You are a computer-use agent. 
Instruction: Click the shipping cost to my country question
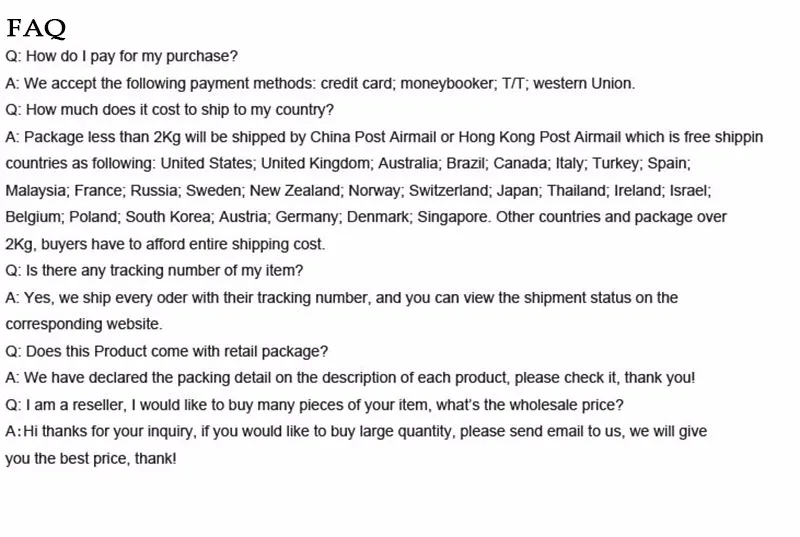coord(170,110)
